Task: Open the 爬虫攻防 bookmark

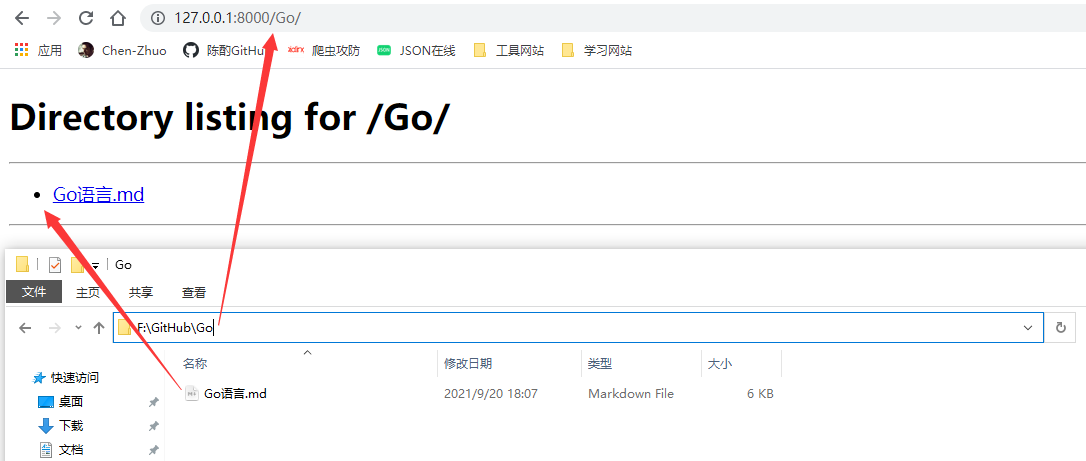Action: pos(324,51)
